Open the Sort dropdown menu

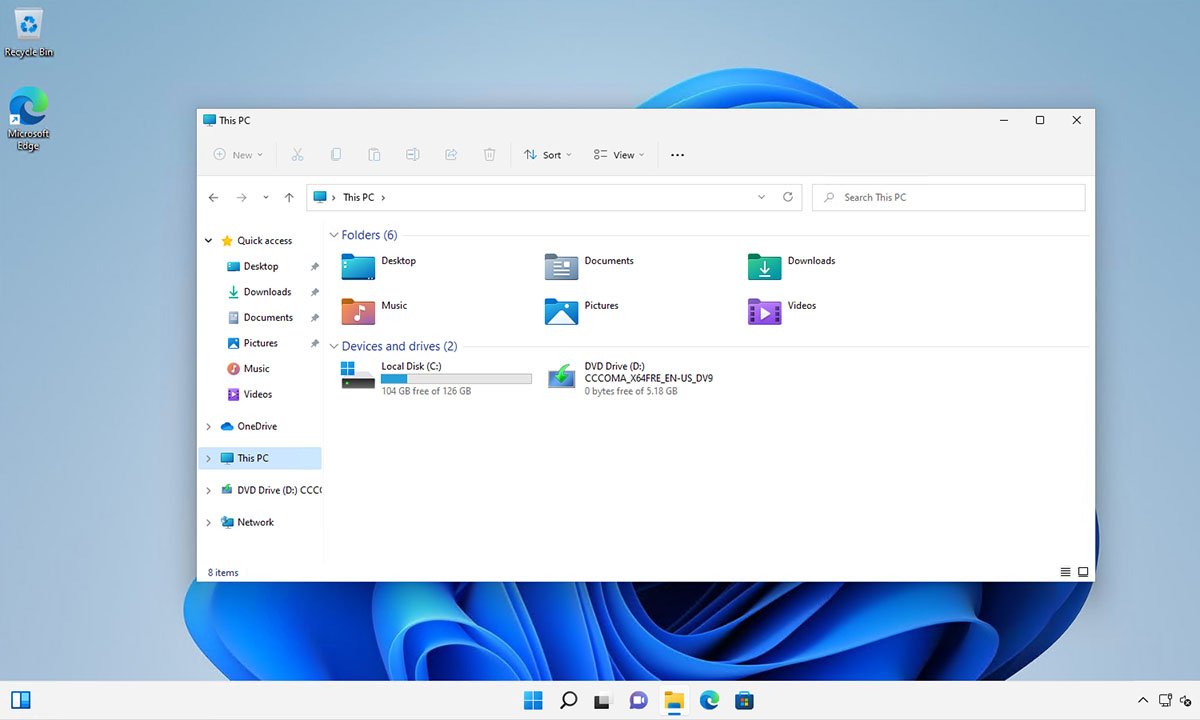(x=548, y=155)
